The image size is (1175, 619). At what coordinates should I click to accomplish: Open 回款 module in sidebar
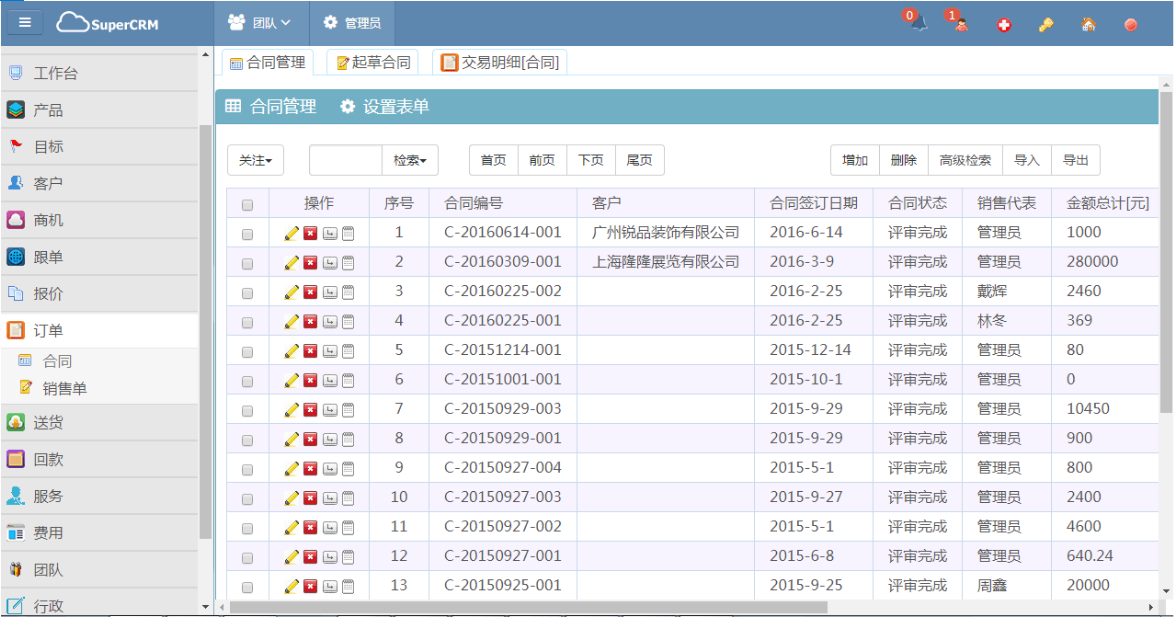[x=100, y=459]
